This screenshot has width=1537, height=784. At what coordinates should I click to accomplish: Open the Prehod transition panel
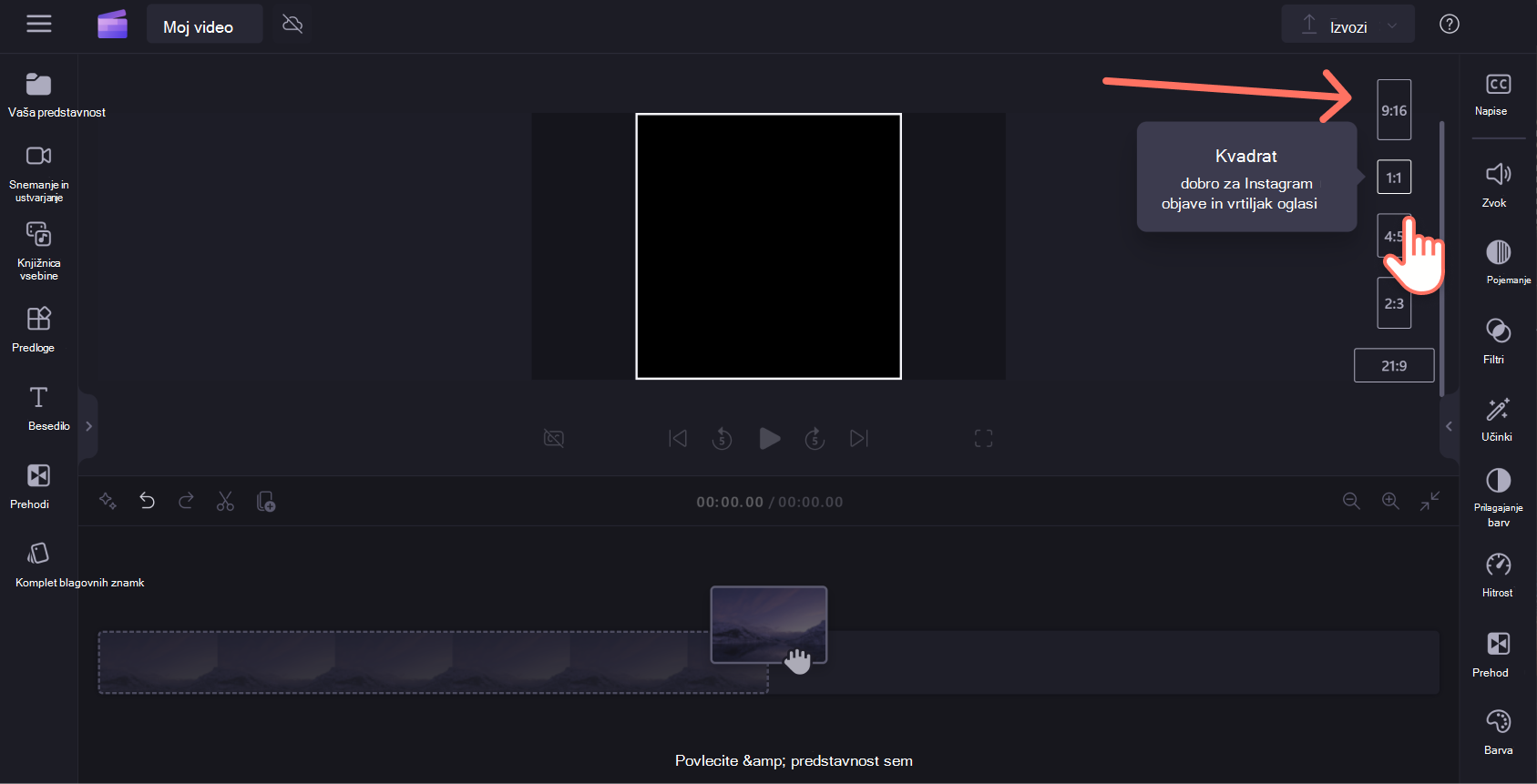(x=1498, y=655)
